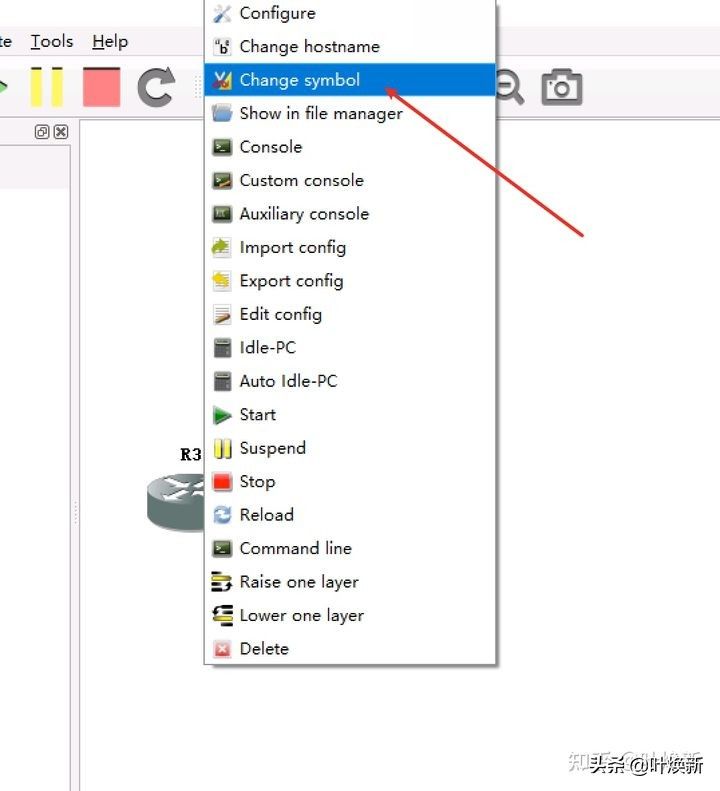
Task: Open Console from the context menu
Action: tap(270, 147)
